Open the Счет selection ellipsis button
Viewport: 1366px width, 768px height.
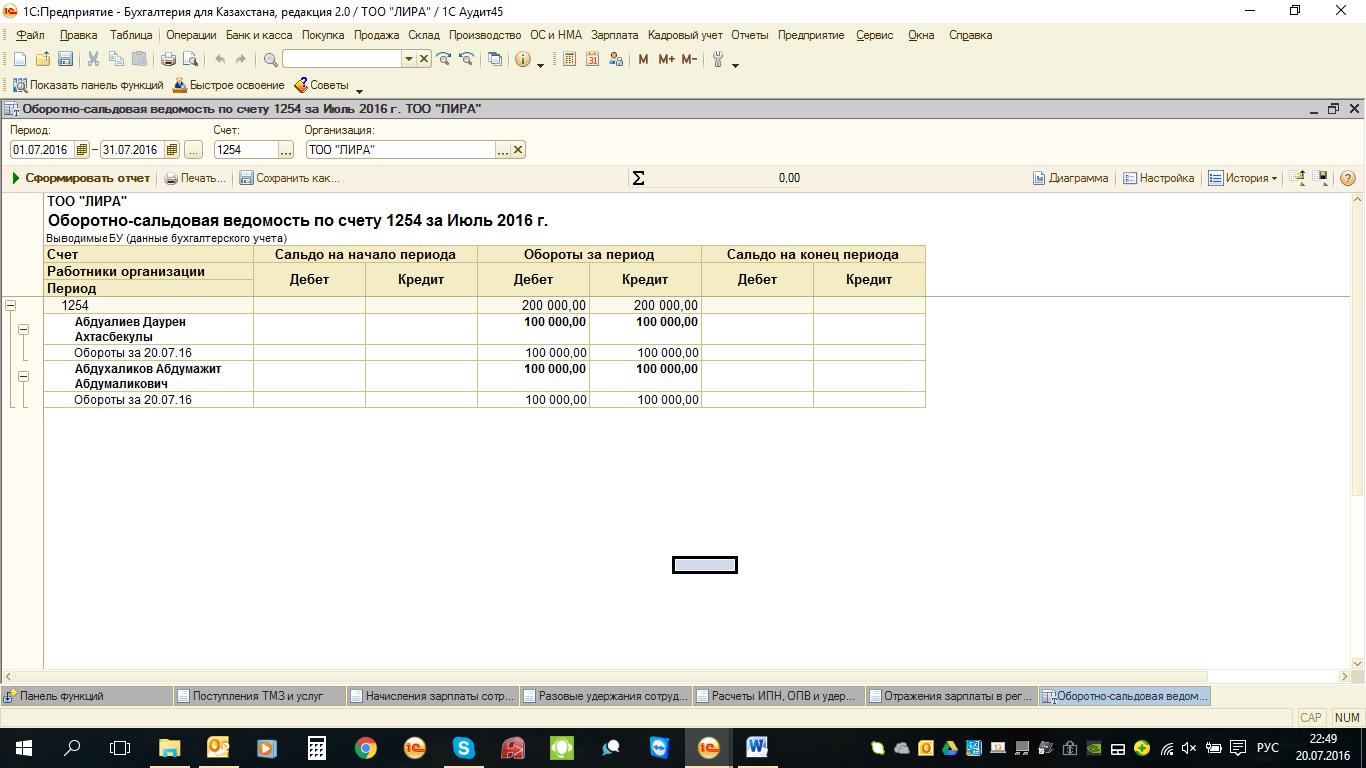coord(286,150)
